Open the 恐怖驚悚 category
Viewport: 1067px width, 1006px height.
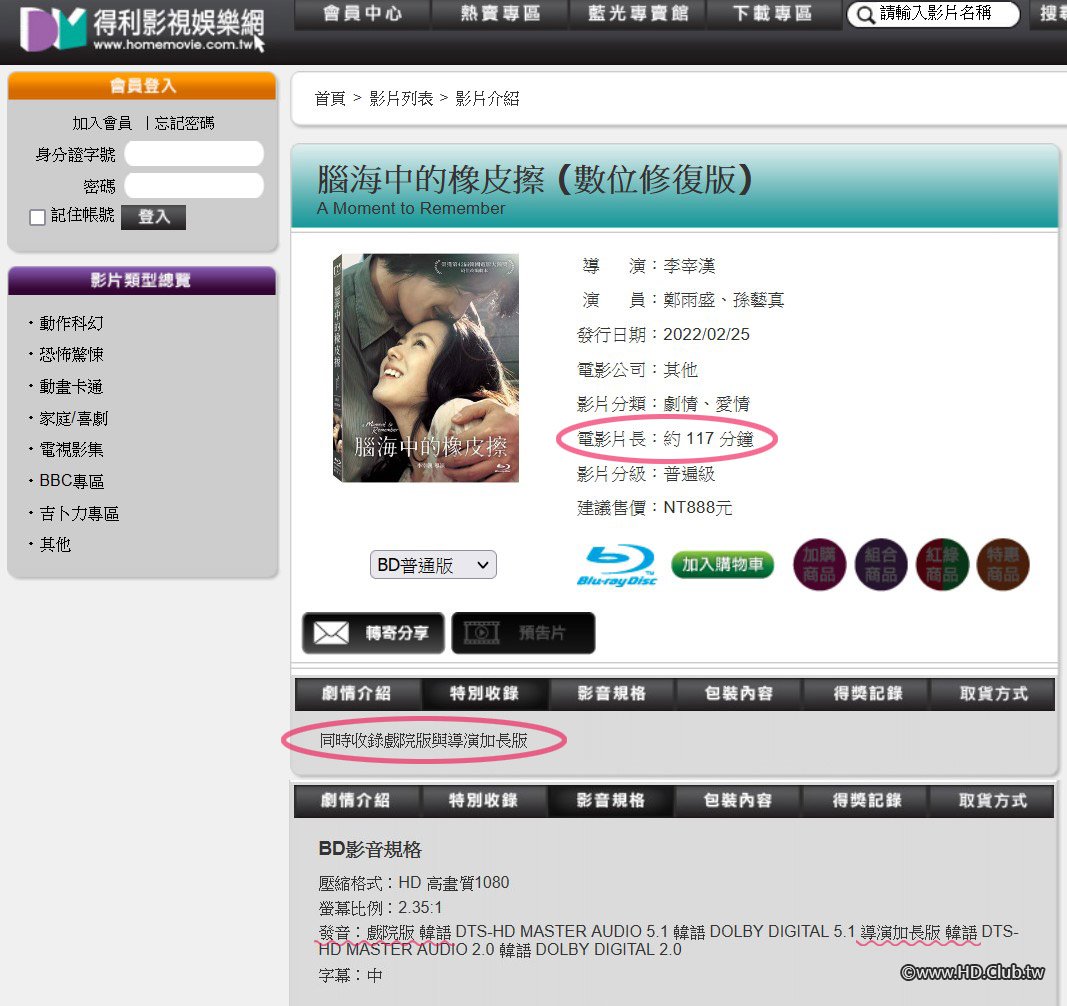[x=71, y=355]
